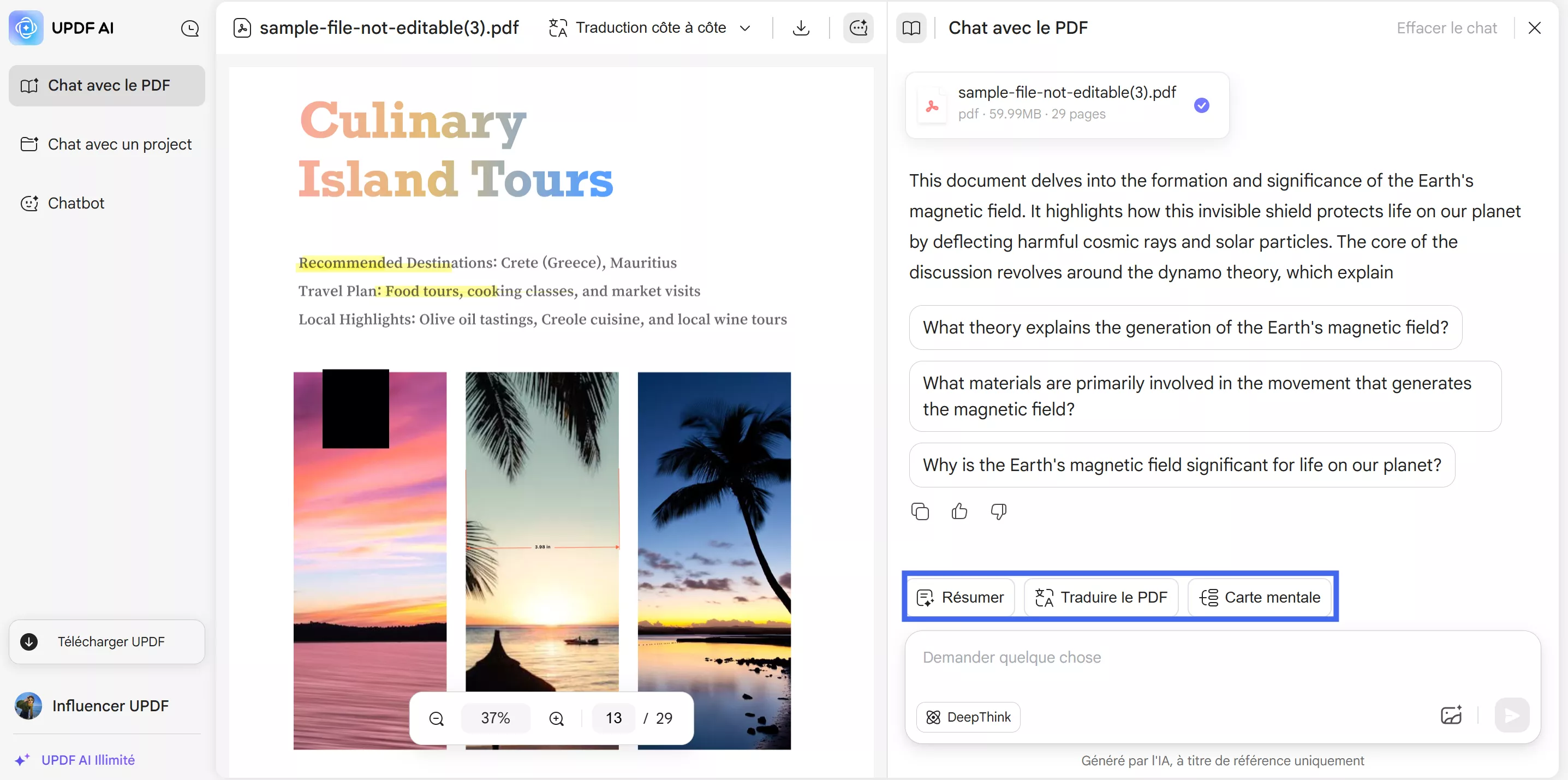Click the UPDF AI logo icon
Screen dimensions: 1568x780
pyautogui.click(x=26, y=28)
